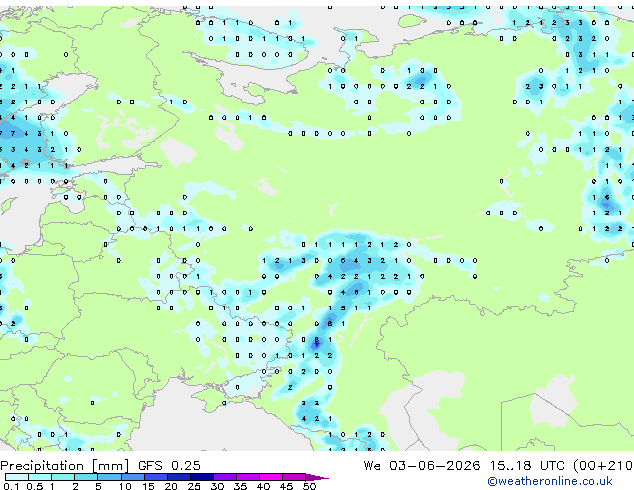634x490 pixels.
Task: Click the legend value '45'
Action: coord(287,486)
